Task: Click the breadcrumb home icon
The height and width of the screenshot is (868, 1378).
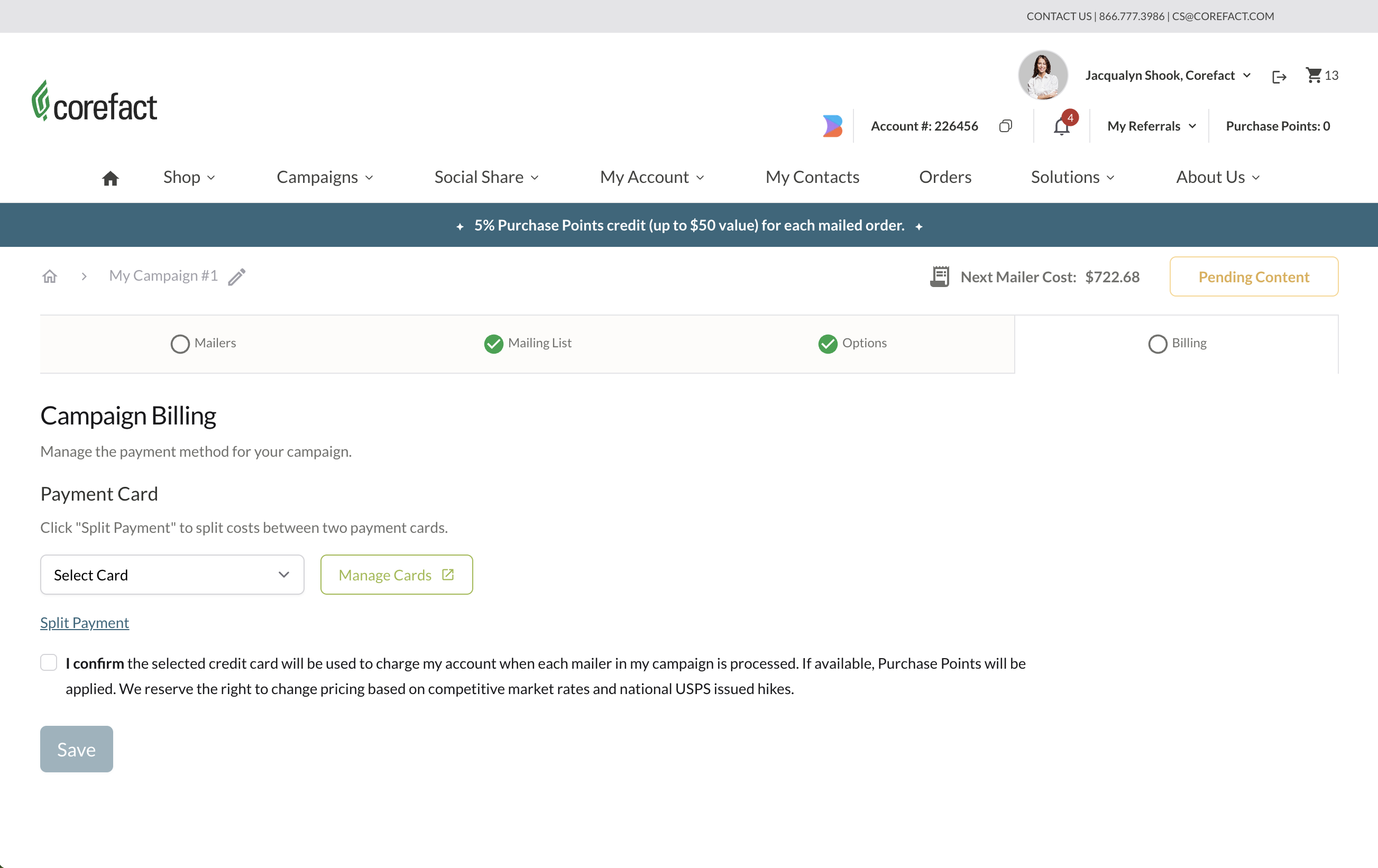Action: tap(50, 276)
